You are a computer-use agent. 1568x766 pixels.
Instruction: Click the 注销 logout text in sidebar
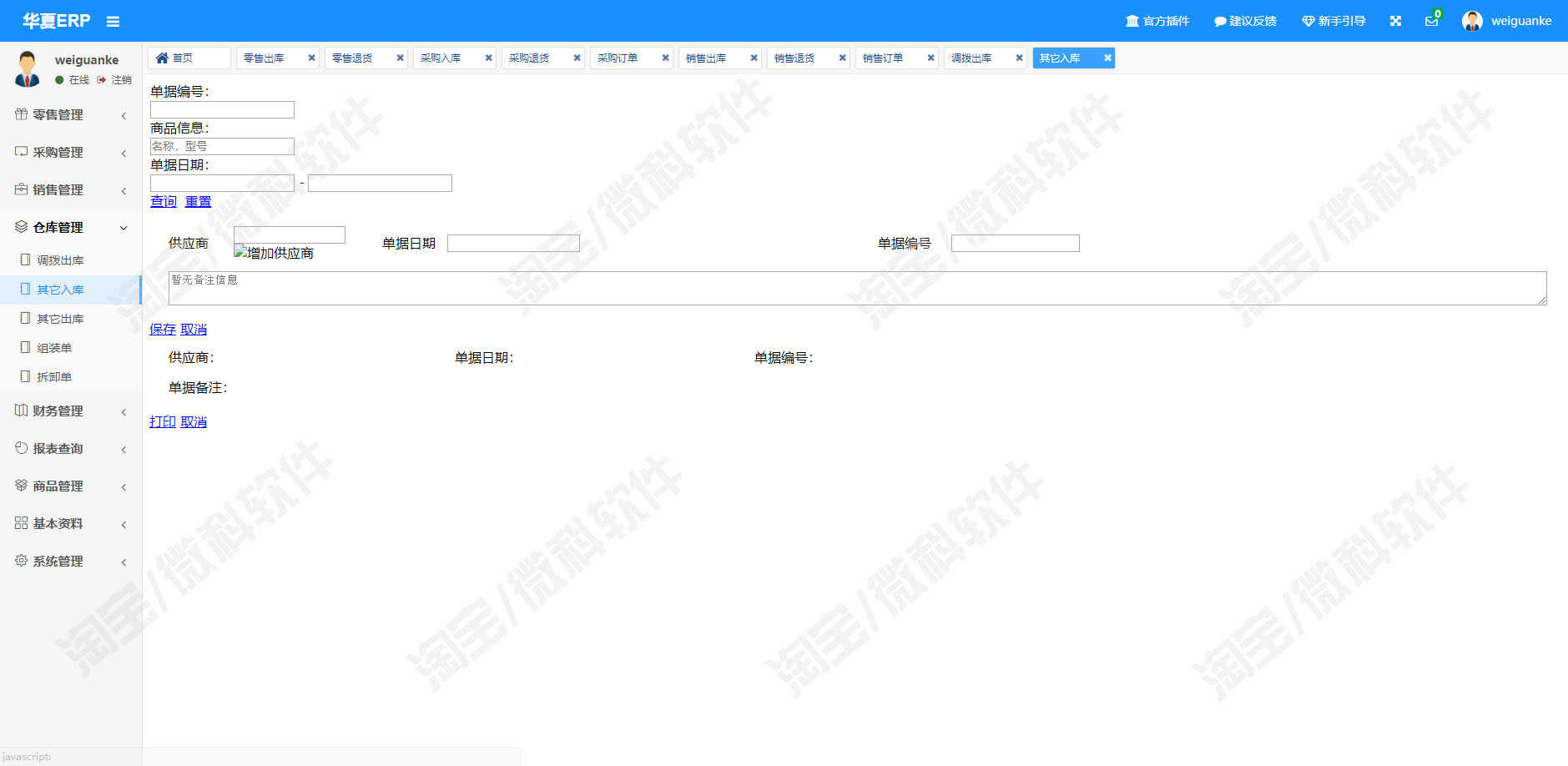click(122, 80)
